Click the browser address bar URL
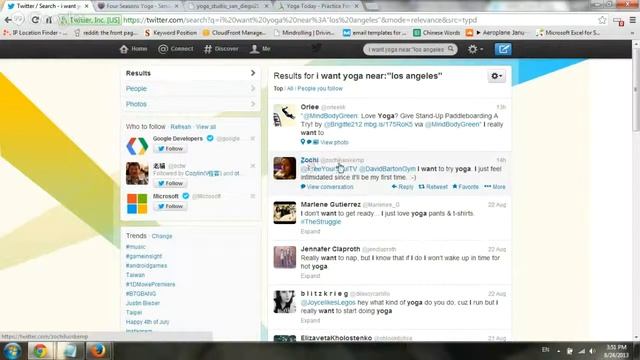This screenshot has height=360, width=640. coord(300,20)
